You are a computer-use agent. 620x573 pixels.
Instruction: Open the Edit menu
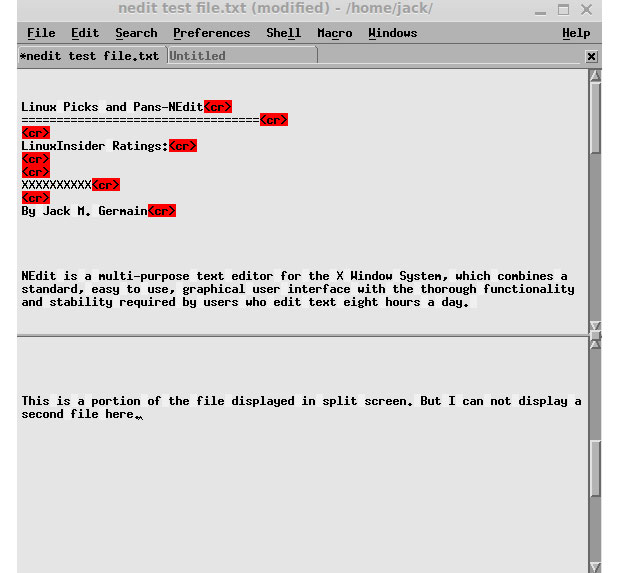pyautogui.click(x=85, y=33)
